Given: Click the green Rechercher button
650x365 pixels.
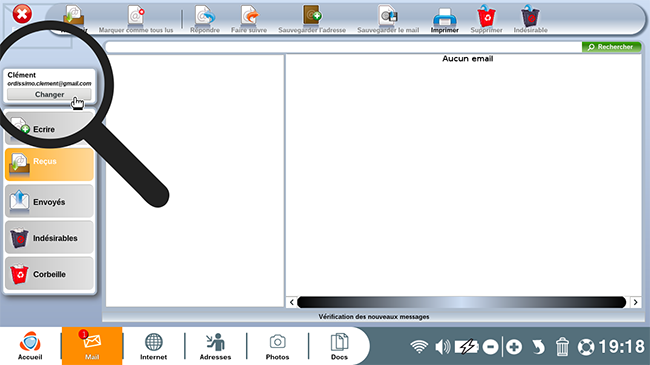Looking at the screenshot, I should 611,47.
